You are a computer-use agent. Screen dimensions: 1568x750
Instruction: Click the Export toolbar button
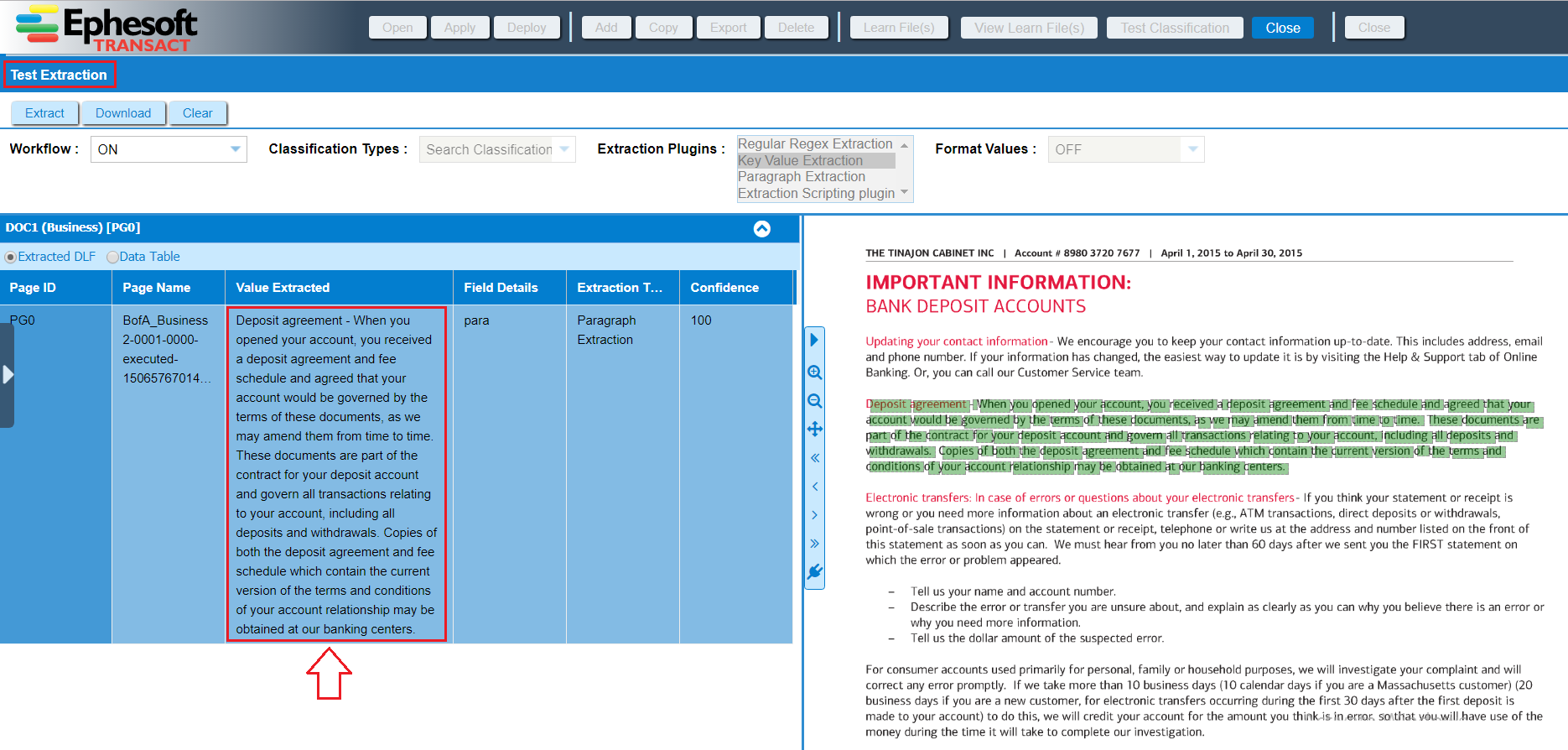tap(729, 28)
